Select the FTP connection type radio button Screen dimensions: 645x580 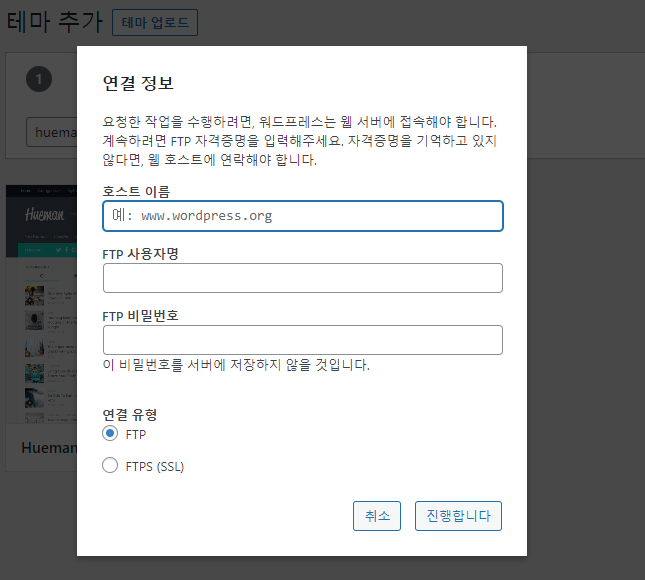[110, 434]
